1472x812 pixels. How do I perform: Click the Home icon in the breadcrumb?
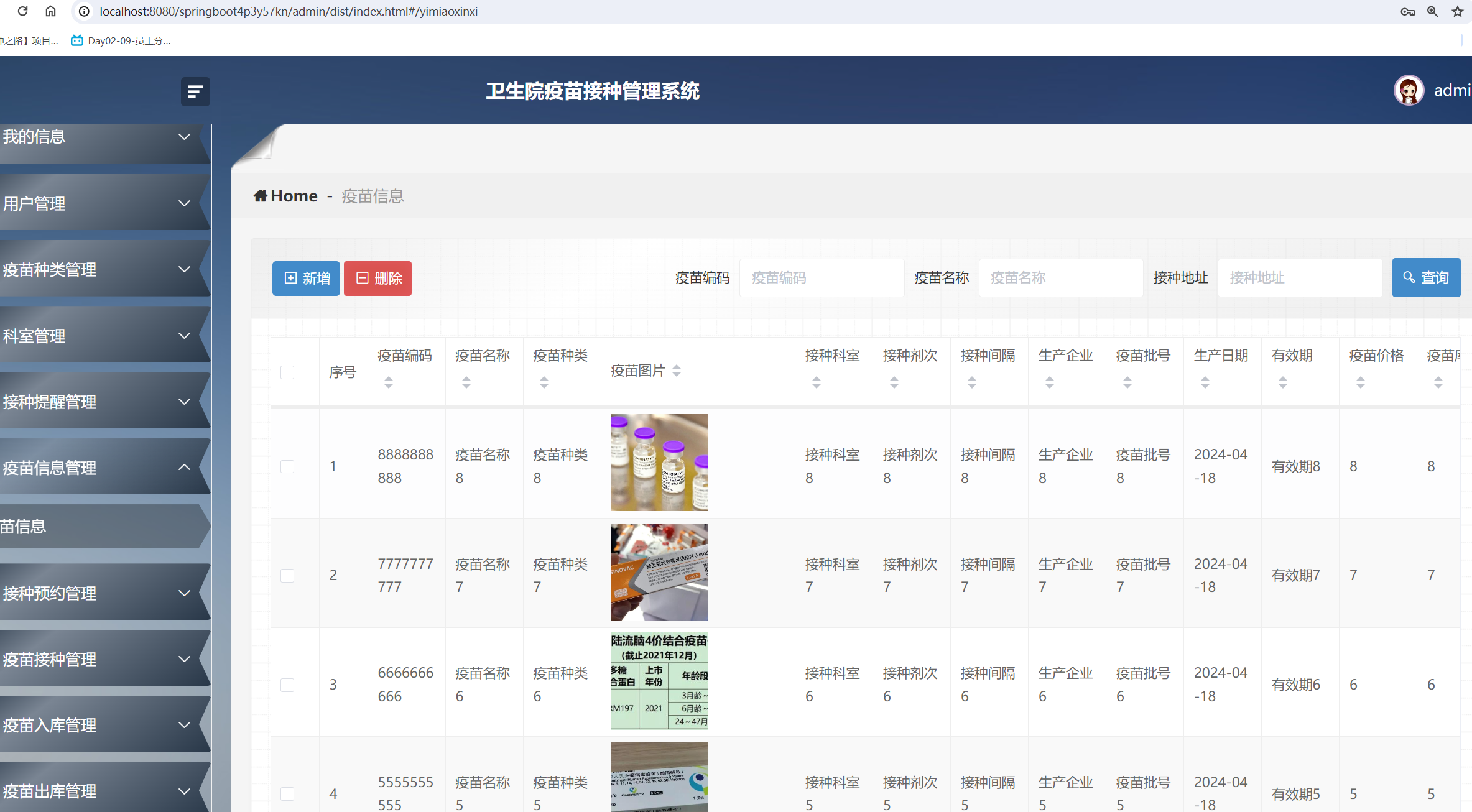coord(261,195)
